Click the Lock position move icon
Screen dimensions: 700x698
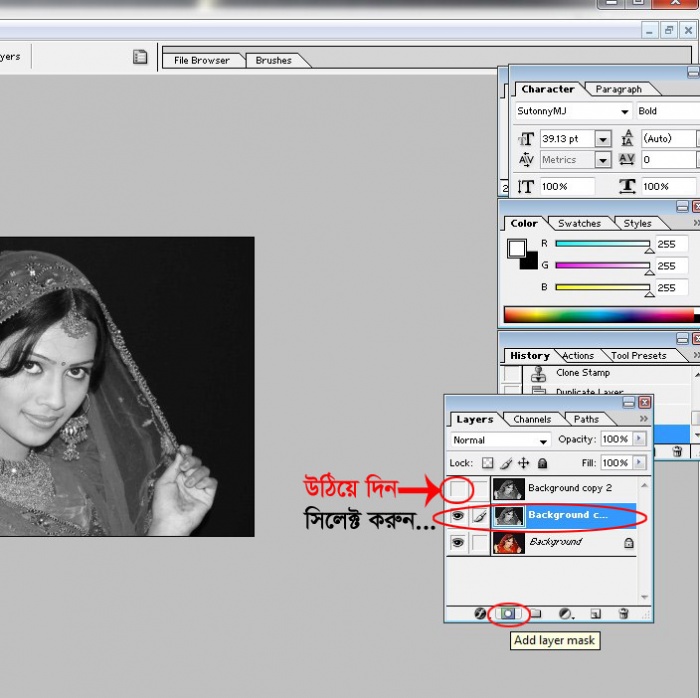[523, 464]
